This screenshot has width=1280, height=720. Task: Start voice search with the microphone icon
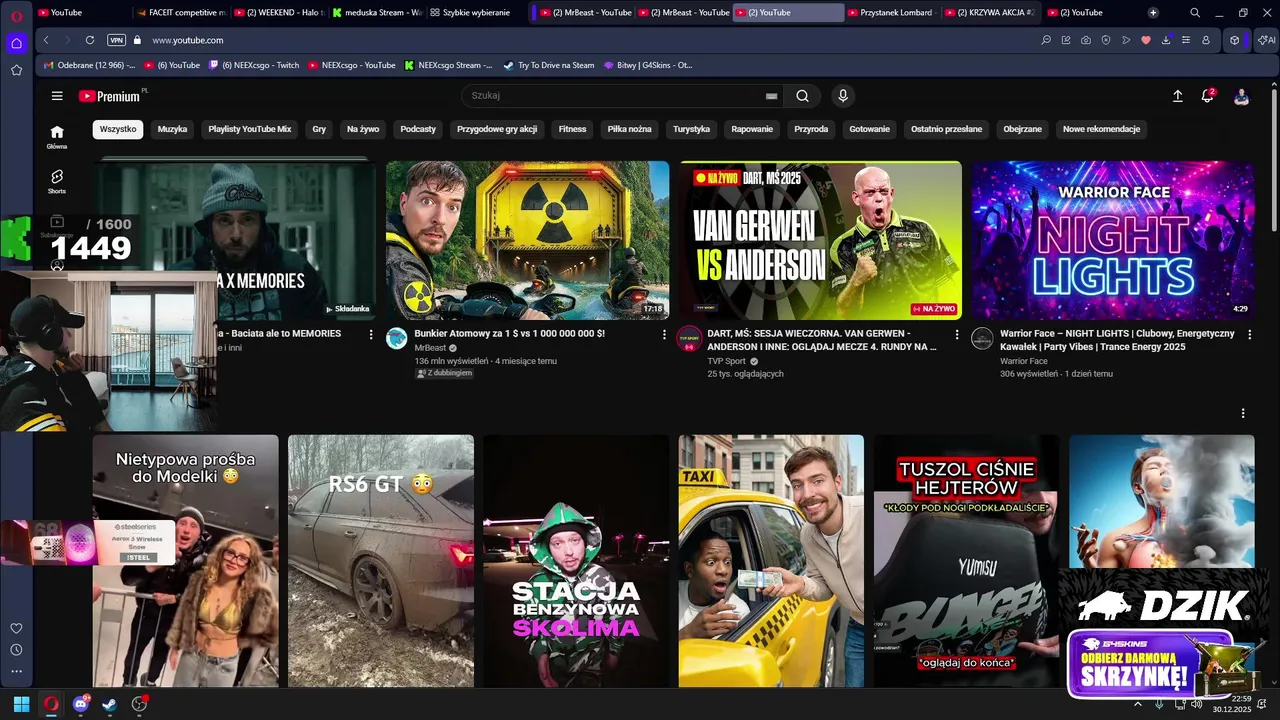click(x=843, y=96)
